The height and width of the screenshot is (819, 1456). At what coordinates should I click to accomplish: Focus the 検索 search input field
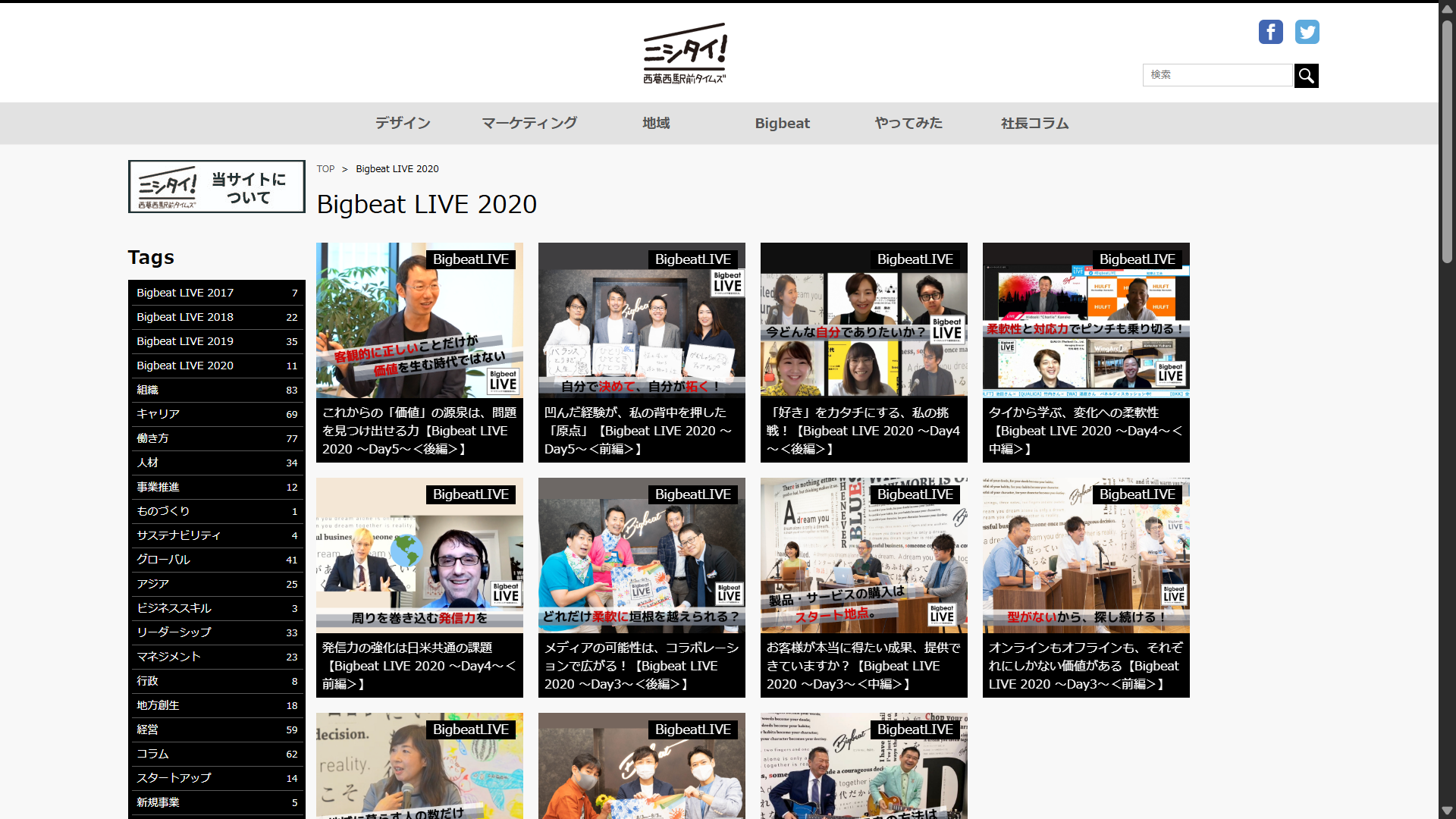[x=1217, y=75]
